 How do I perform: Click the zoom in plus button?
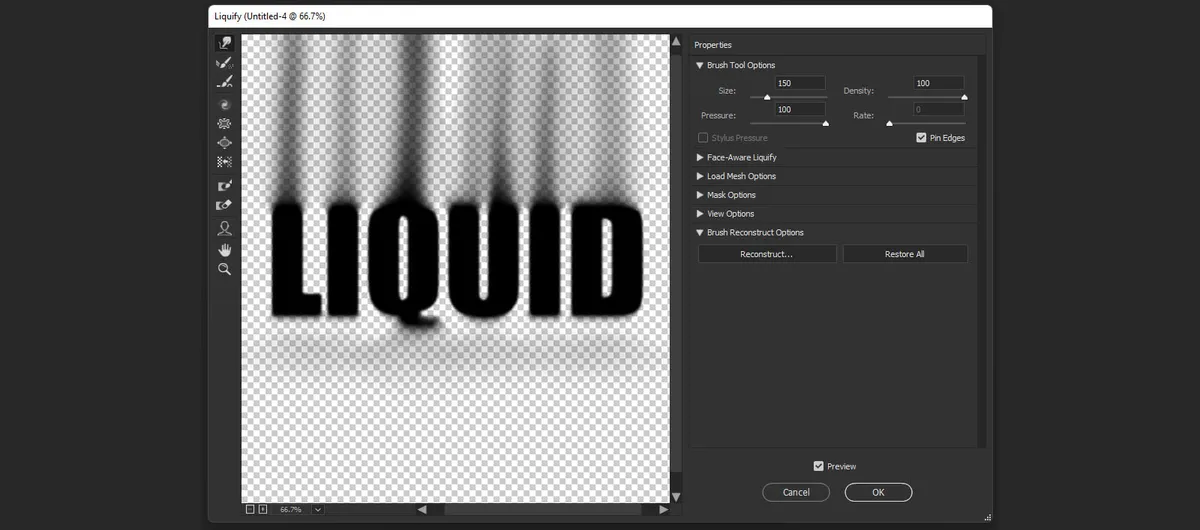263,509
